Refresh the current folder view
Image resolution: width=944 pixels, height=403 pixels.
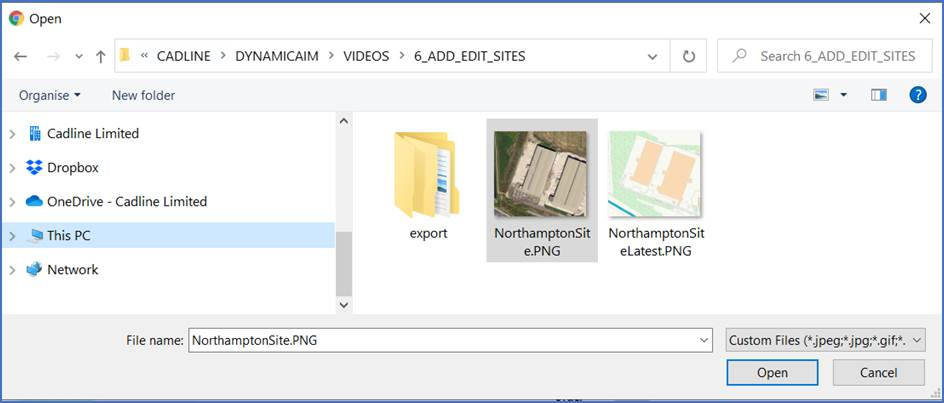pyautogui.click(x=689, y=57)
